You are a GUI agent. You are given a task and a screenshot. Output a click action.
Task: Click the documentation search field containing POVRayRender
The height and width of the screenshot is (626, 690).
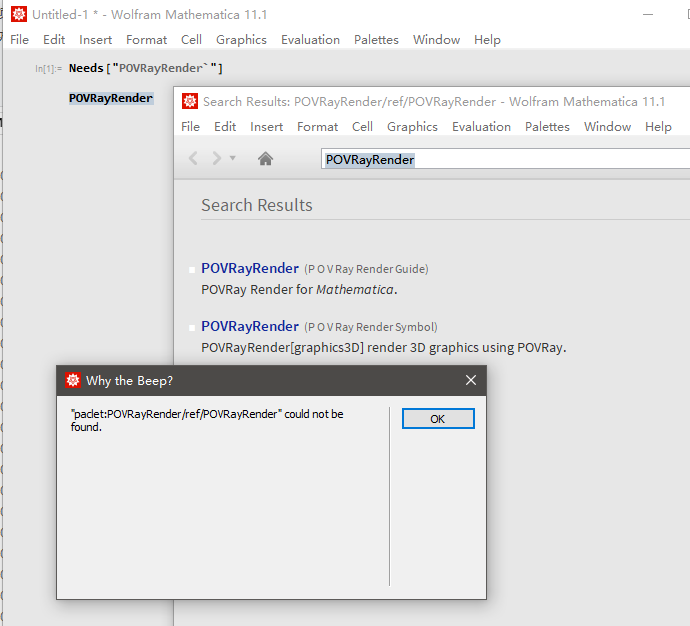point(500,159)
